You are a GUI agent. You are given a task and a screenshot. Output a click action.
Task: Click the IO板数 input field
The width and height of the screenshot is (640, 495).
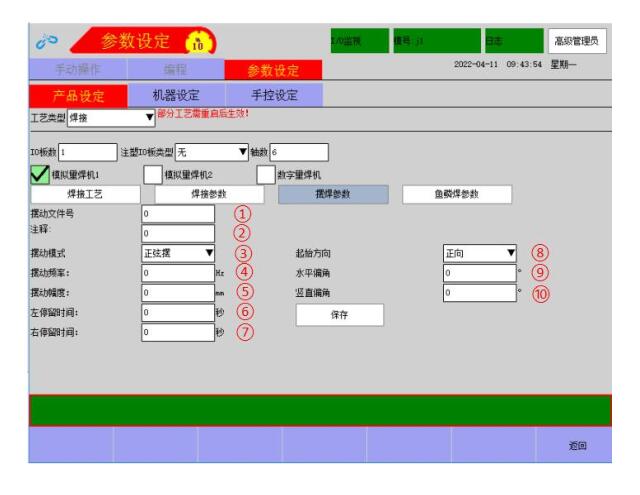[88, 152]
